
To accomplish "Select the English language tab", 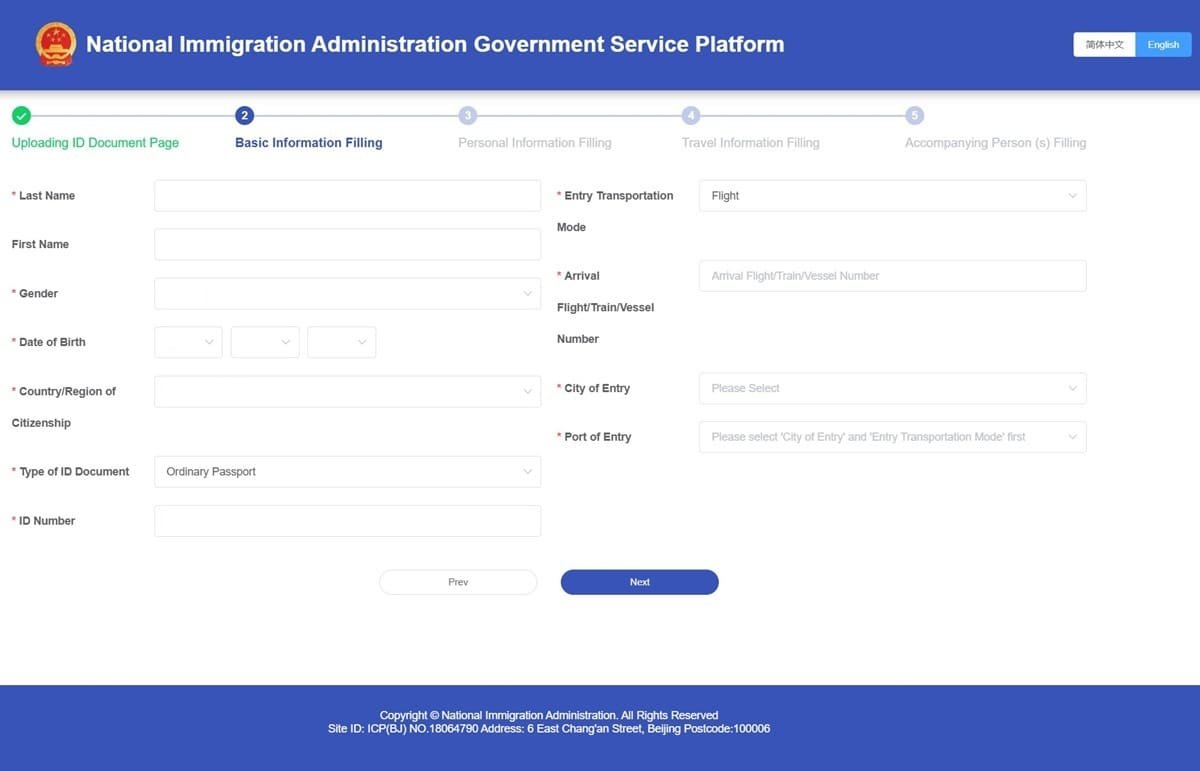I will click(x=1163, y=44).
